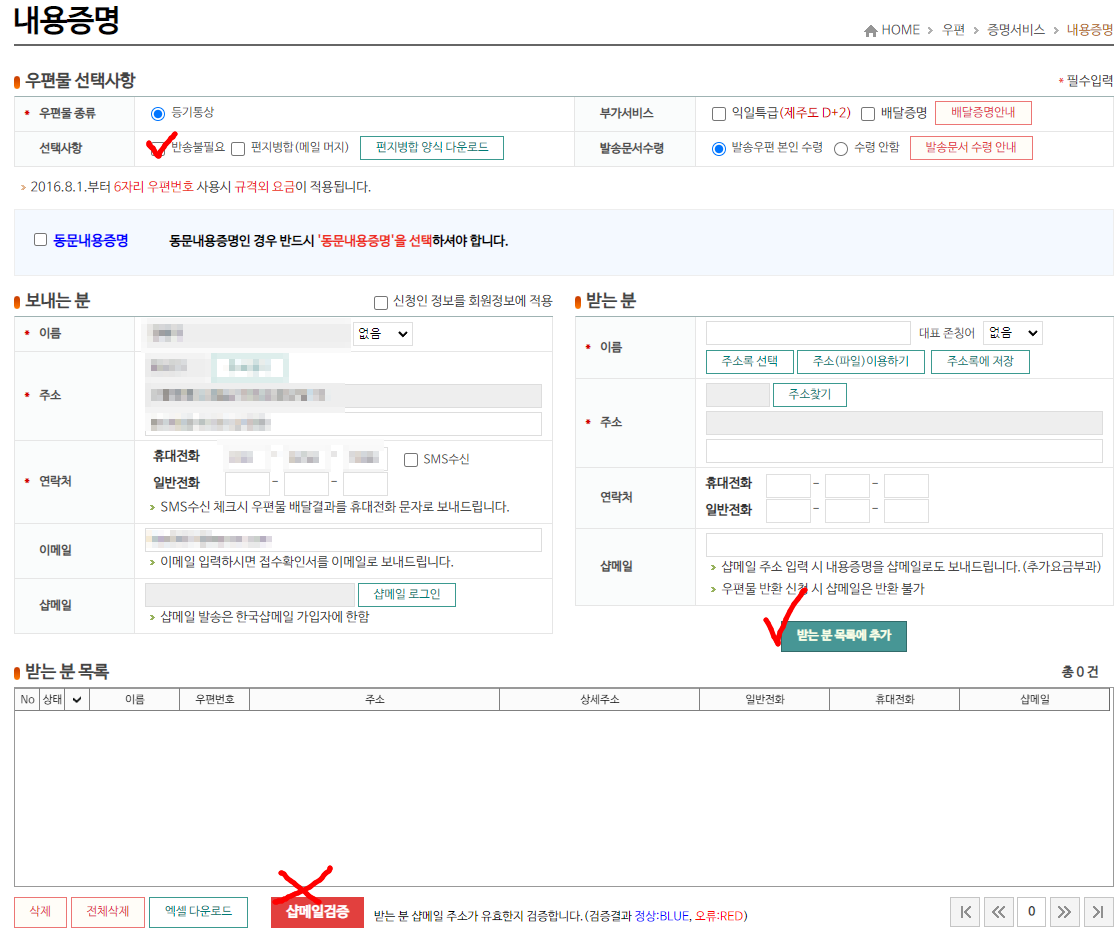Click 휴대전화 column header in list

[x=894, y=699]
